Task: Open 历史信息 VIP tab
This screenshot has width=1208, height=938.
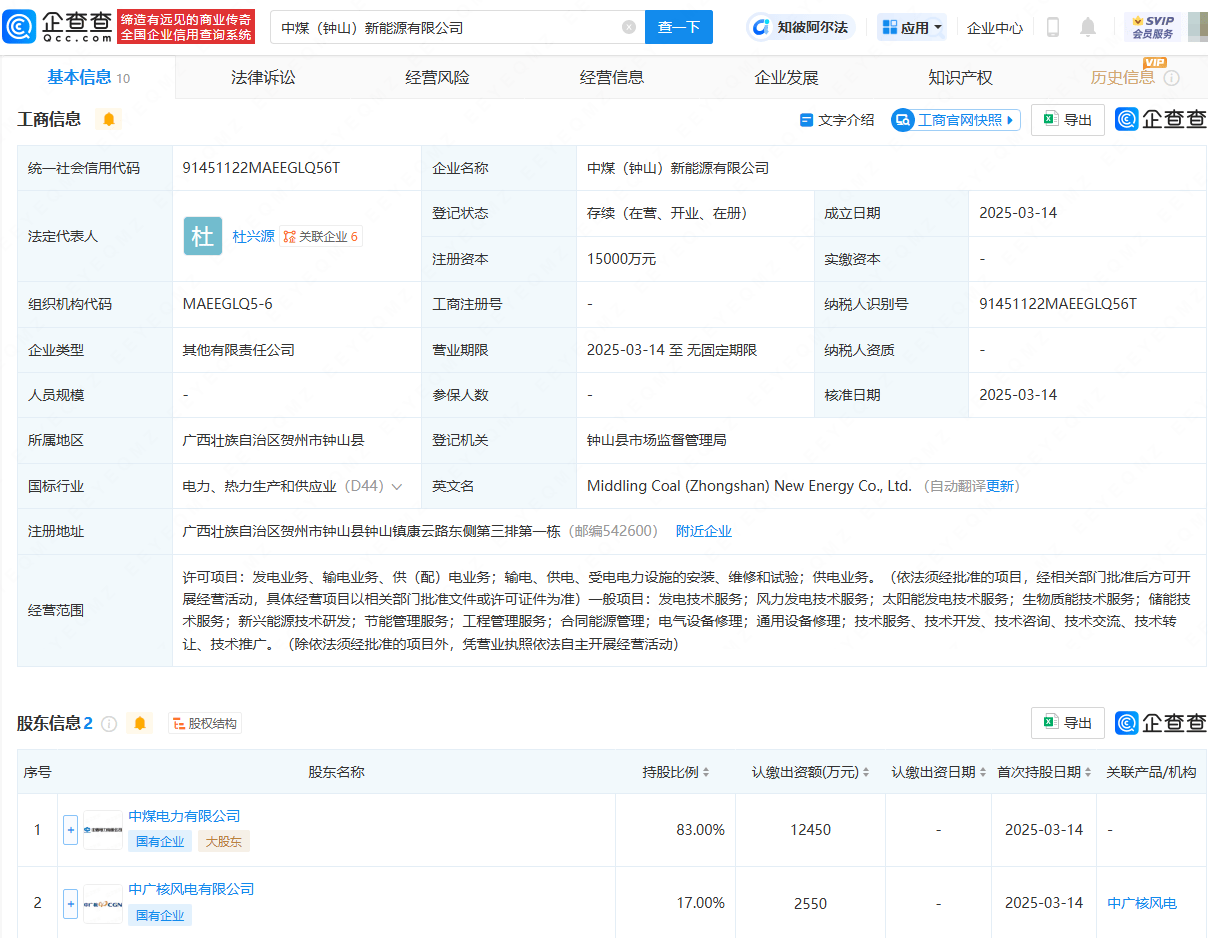Action: pos(1123,76)
